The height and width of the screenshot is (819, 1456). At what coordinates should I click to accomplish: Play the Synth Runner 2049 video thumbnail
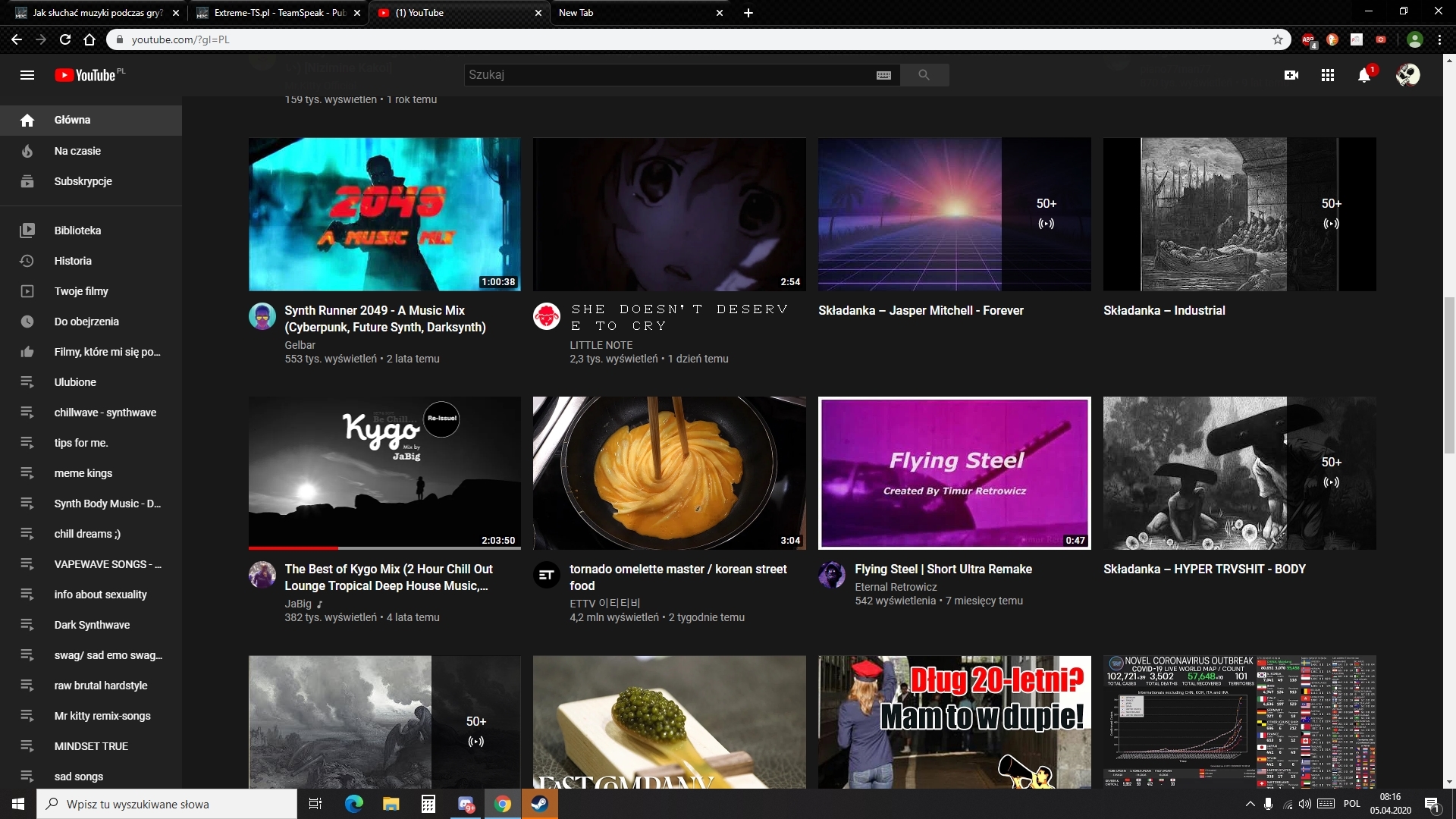click(x=384, y=215)
